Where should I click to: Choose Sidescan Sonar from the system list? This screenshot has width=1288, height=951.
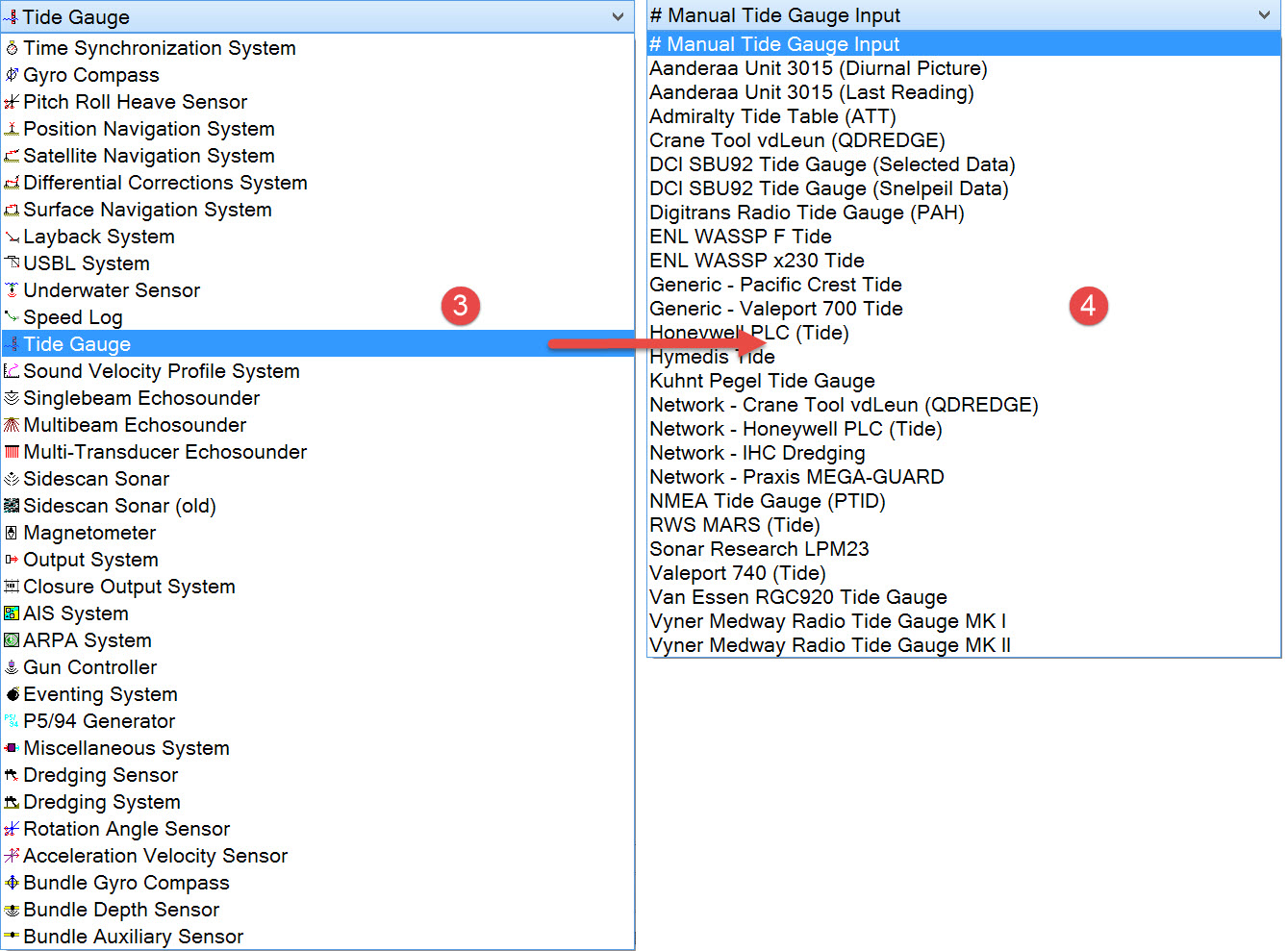point(318,479)
